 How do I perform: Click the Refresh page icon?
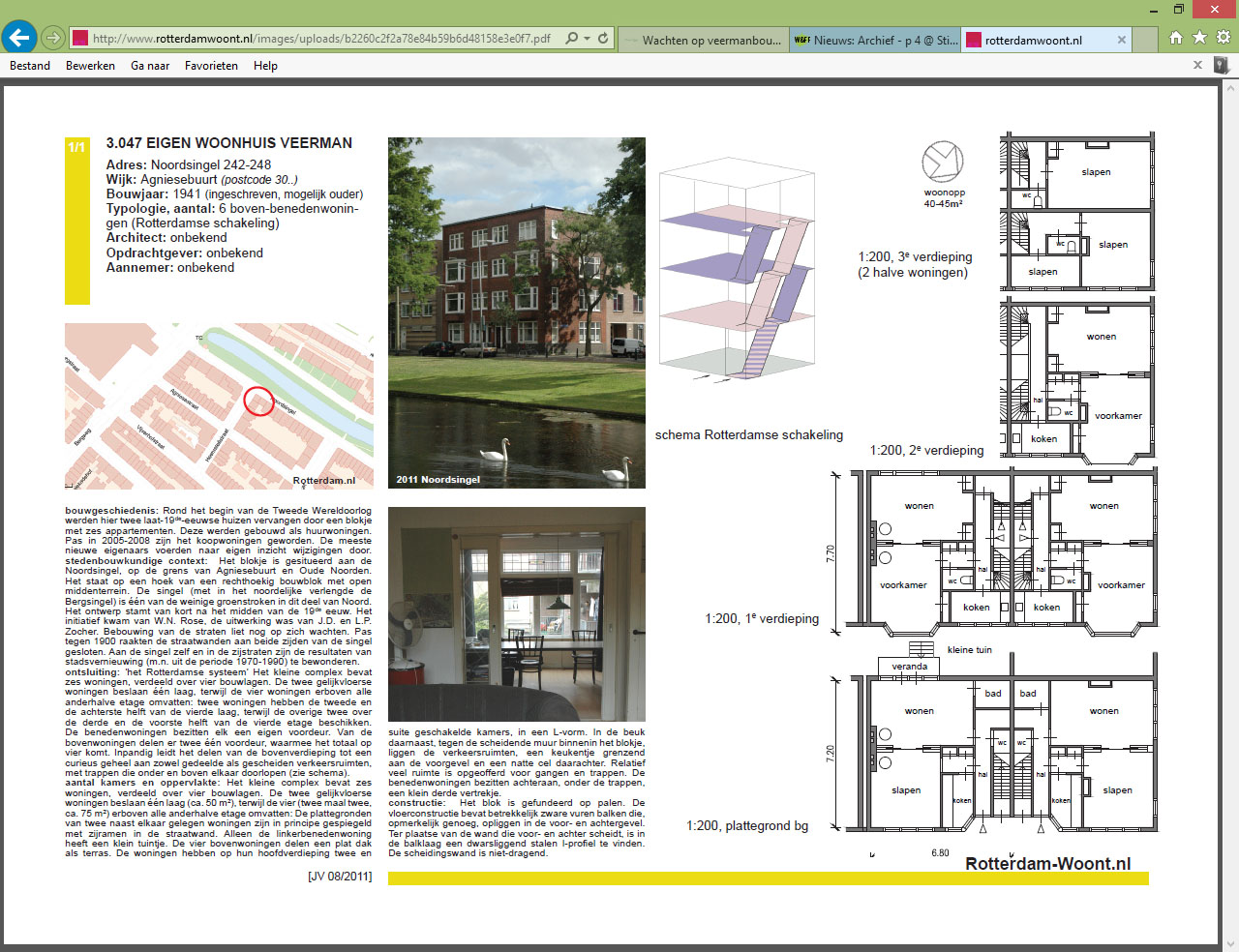click(603, 39)
